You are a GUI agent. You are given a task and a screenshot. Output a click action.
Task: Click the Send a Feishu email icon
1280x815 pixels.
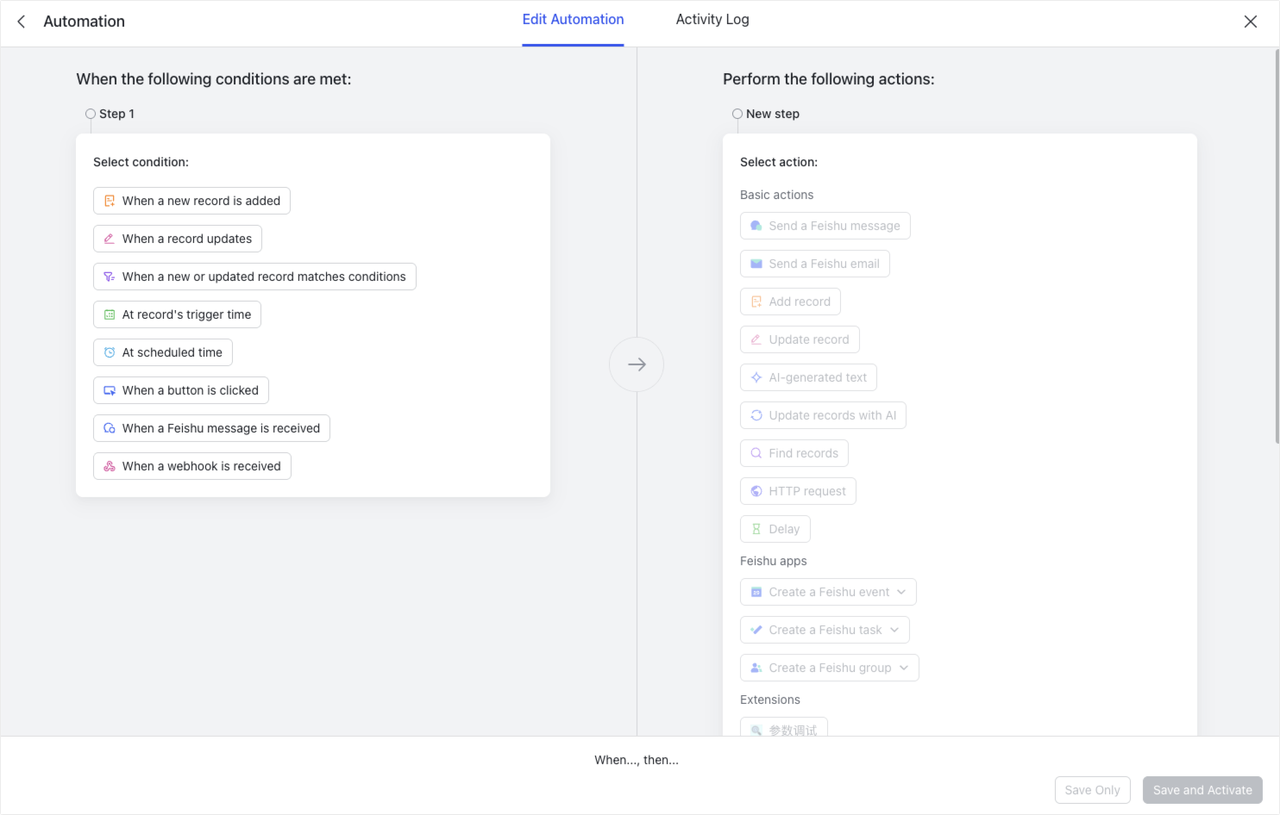[x=757, y=264]
